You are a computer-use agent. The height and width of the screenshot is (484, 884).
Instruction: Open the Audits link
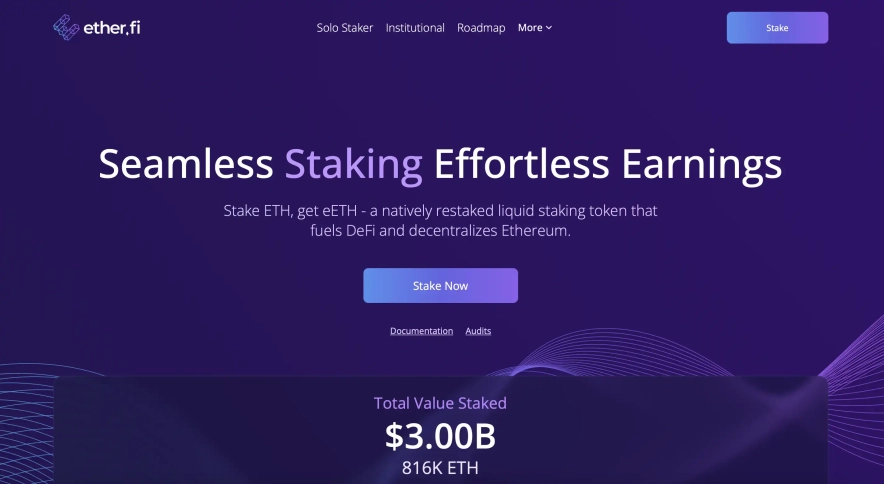tap(478, 331)
